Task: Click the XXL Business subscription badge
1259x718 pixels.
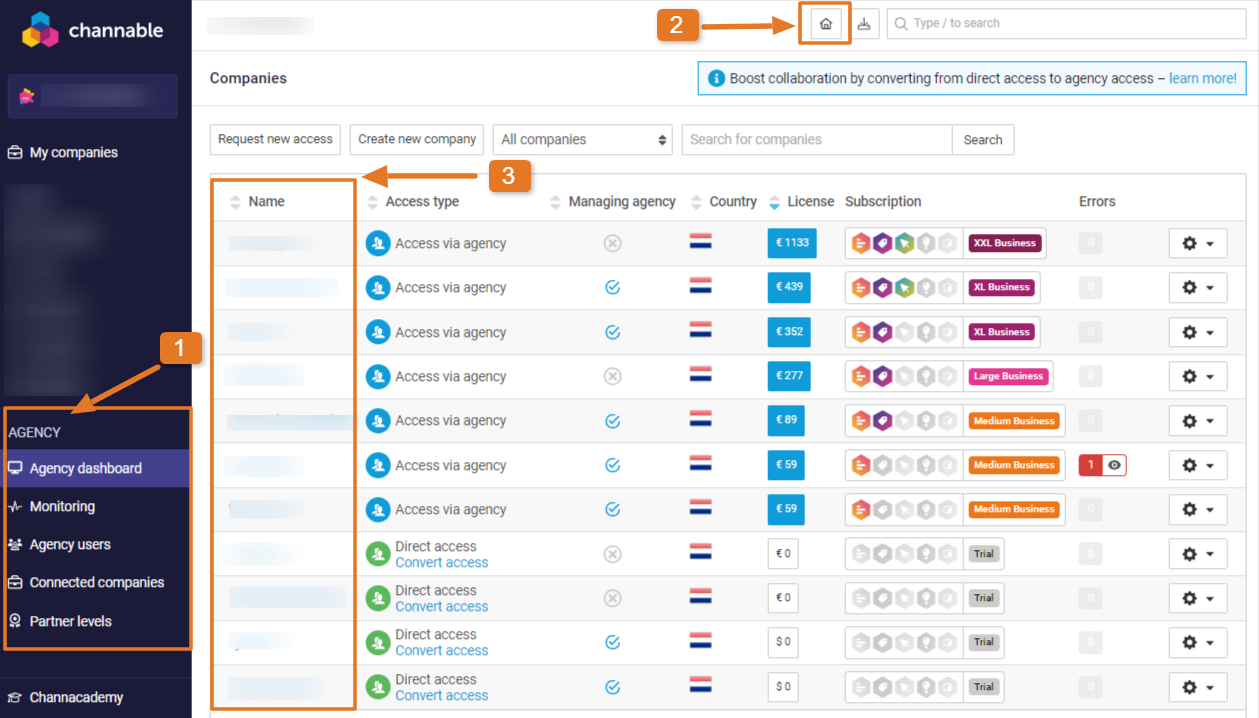Action: click(1004, 243)
